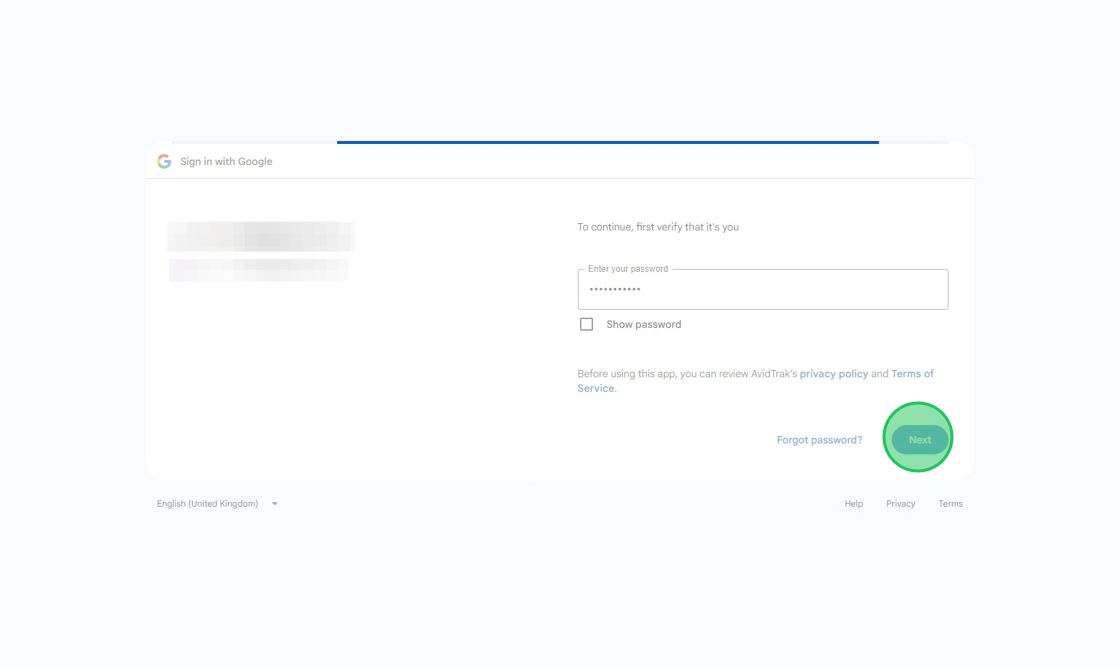
Task: Click 'To continue, first verify that it's you' text
Action: tap(658, 227)
